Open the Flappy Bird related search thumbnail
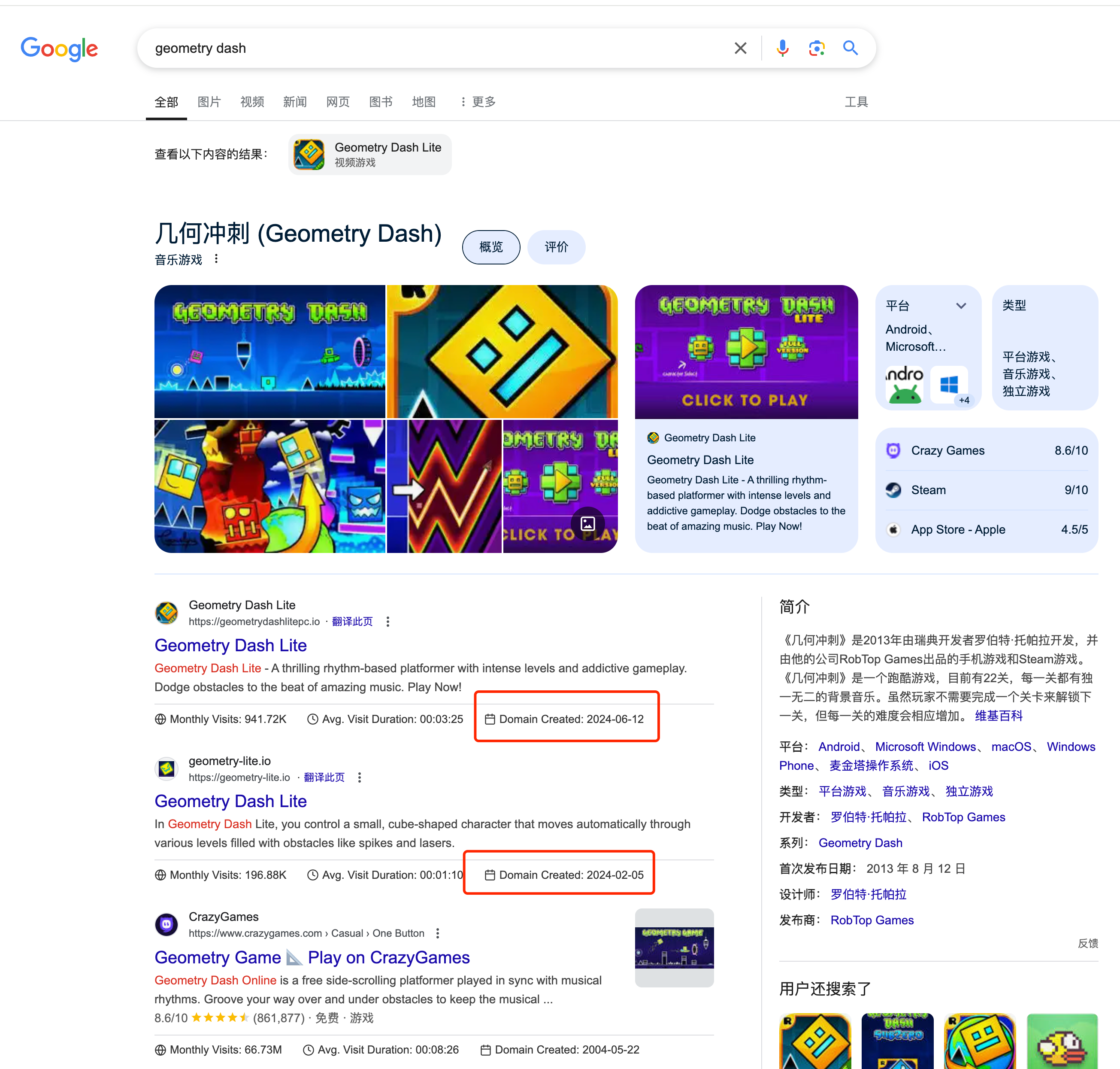Viewport: 1120px width, 1069px height. click(x=1062, y=1041)
